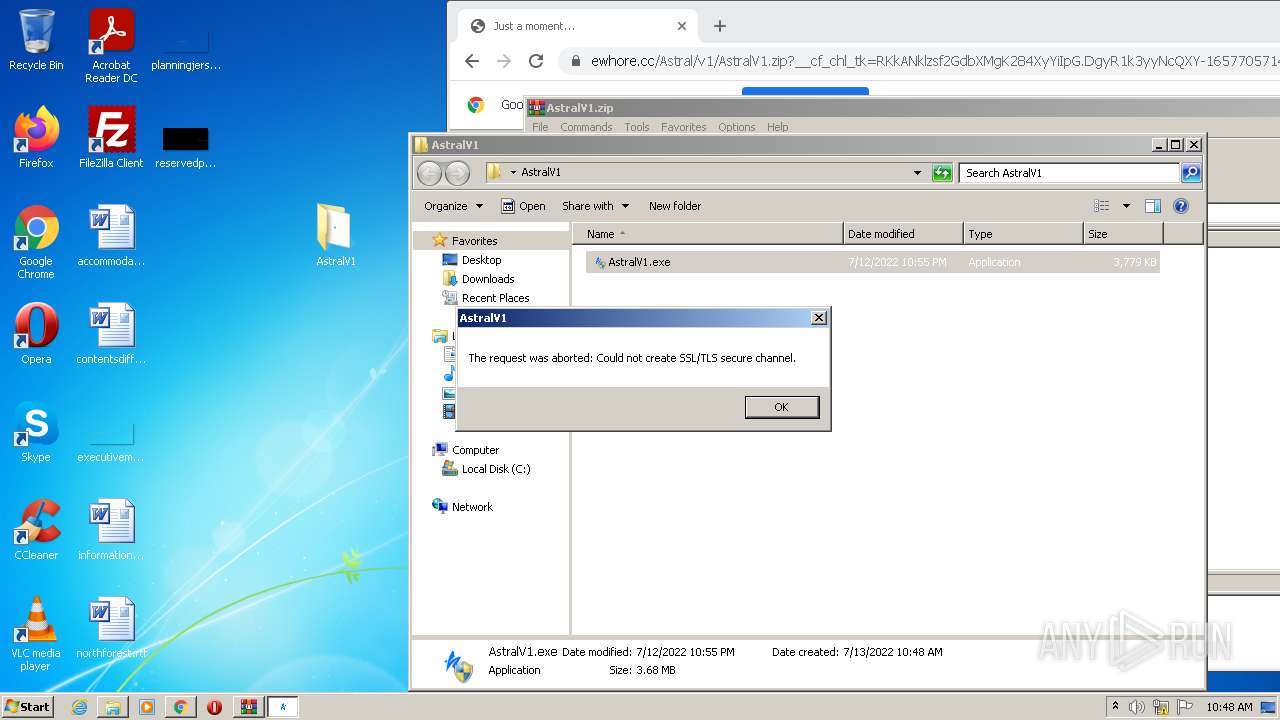This screenshot has width=1280, height=720.
Task: Open the change view options dropdown arrow
Action: [1126, 206]
